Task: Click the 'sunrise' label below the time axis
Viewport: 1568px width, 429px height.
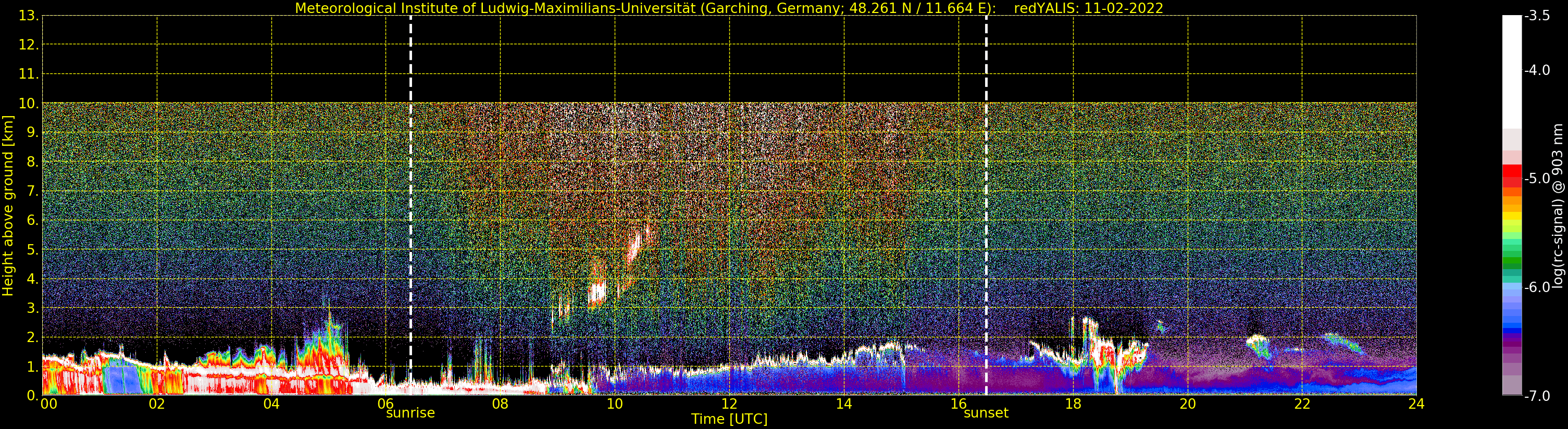Action: click(x=410, y=413)
